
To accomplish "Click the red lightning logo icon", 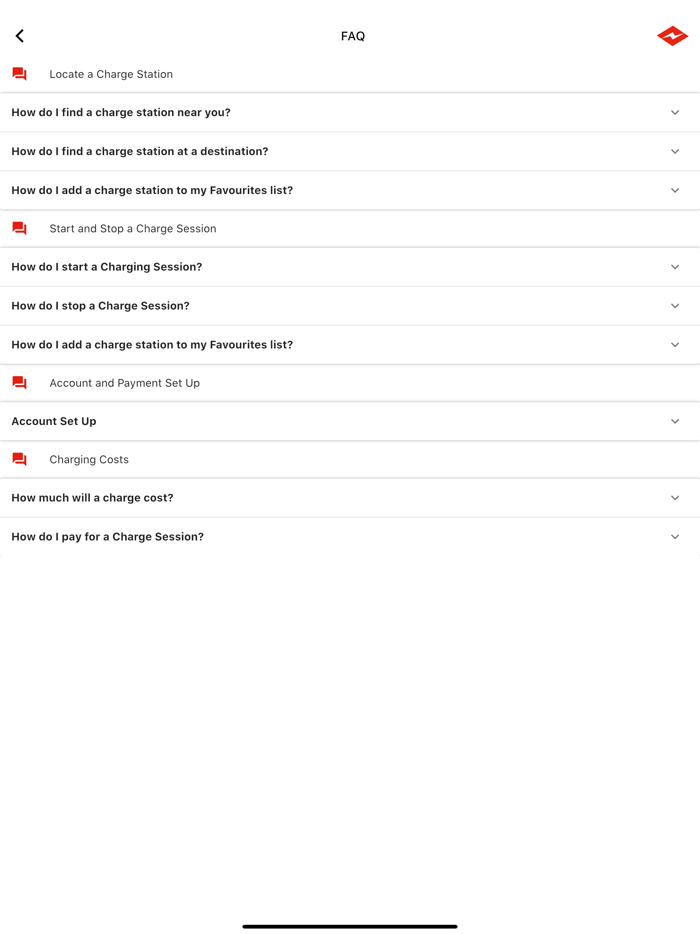I will tap(672, 36).
